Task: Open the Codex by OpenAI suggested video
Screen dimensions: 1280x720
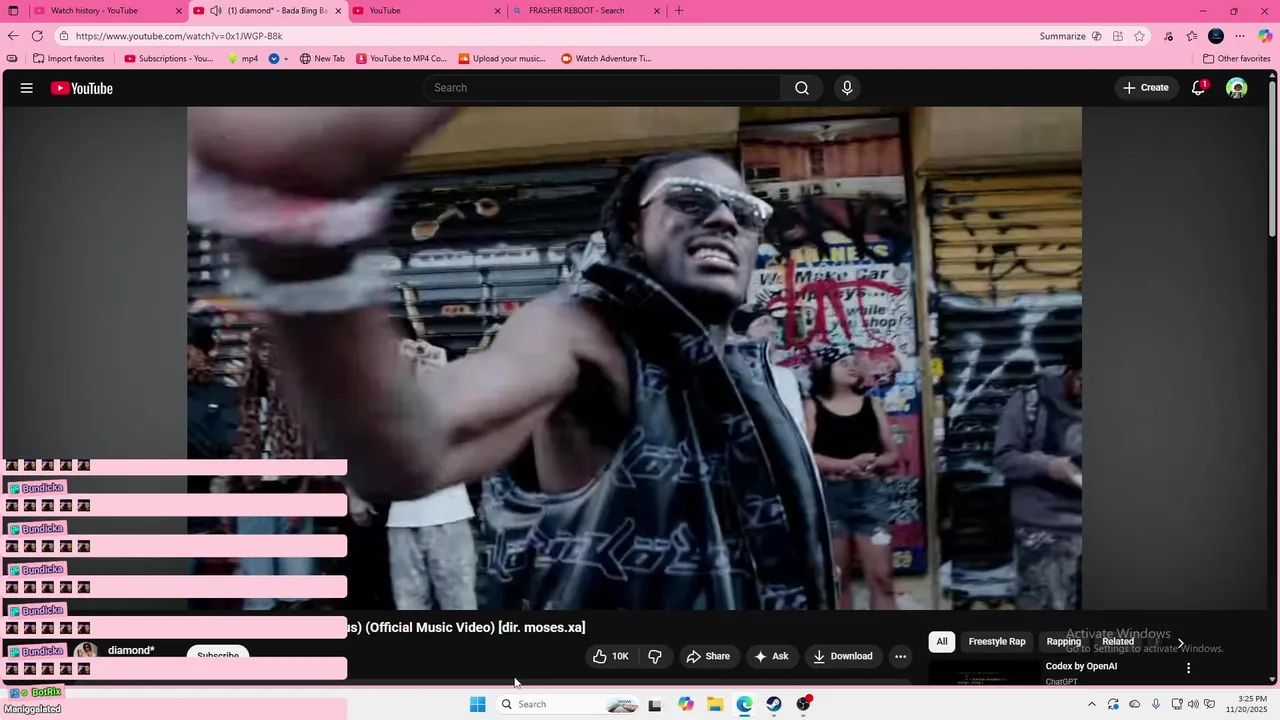Action: [1081, 666]
